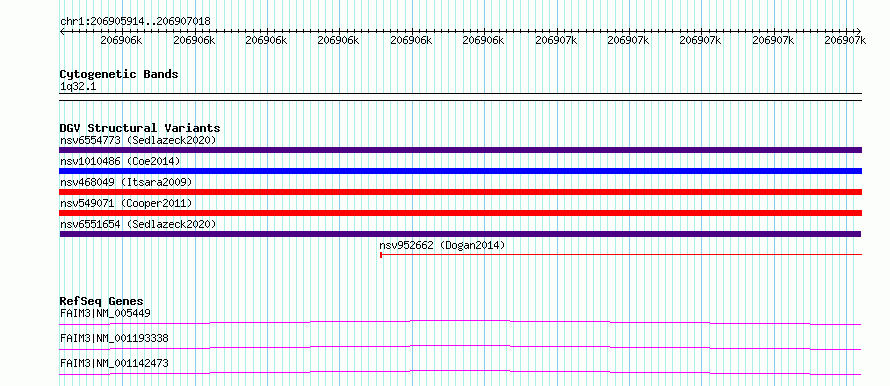Click the right arrowhead of the ruler

(x=859, y=31)
